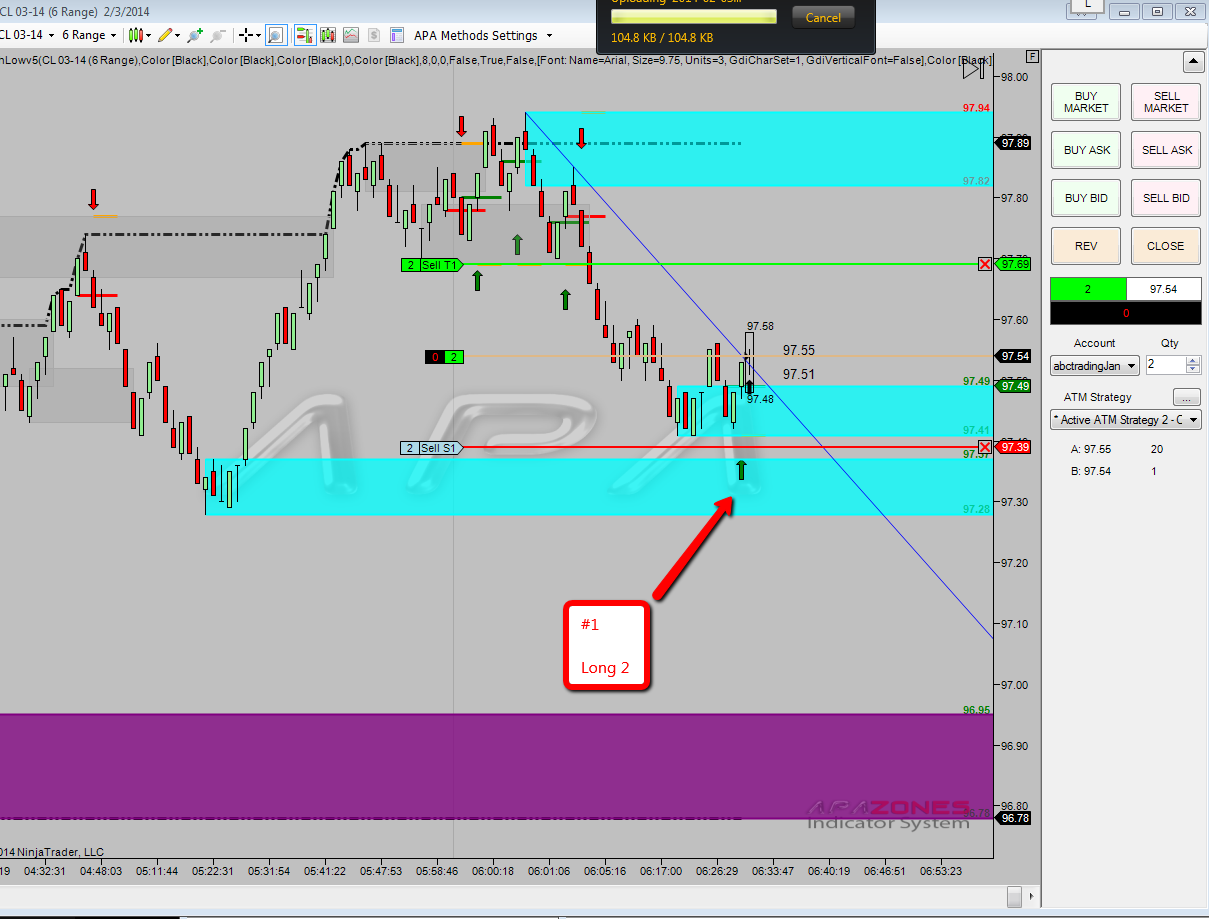Maximize the chart window
Viewport: 1209px width, 919px height.
point(1157,11)
